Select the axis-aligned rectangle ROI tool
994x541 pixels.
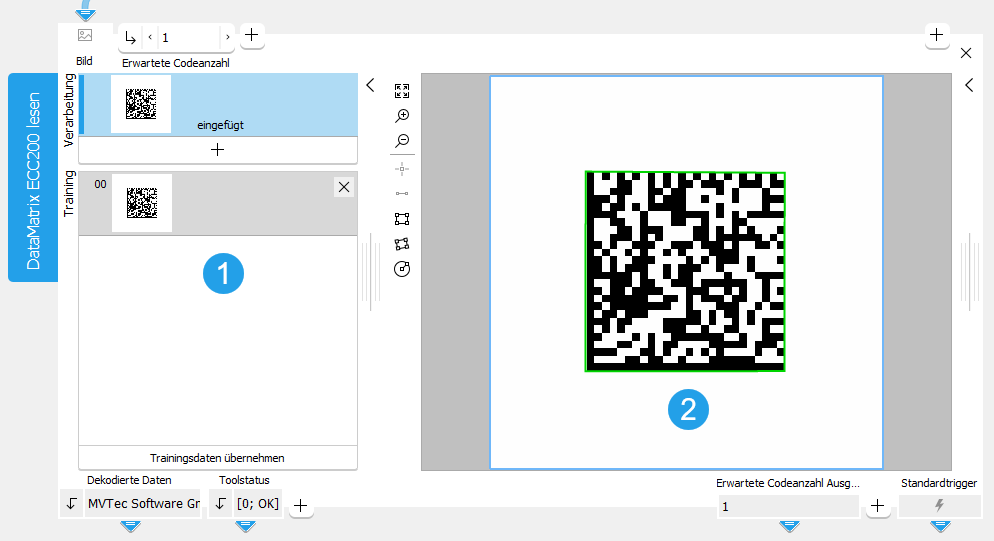pyautogui.click(x=402, y=218)
